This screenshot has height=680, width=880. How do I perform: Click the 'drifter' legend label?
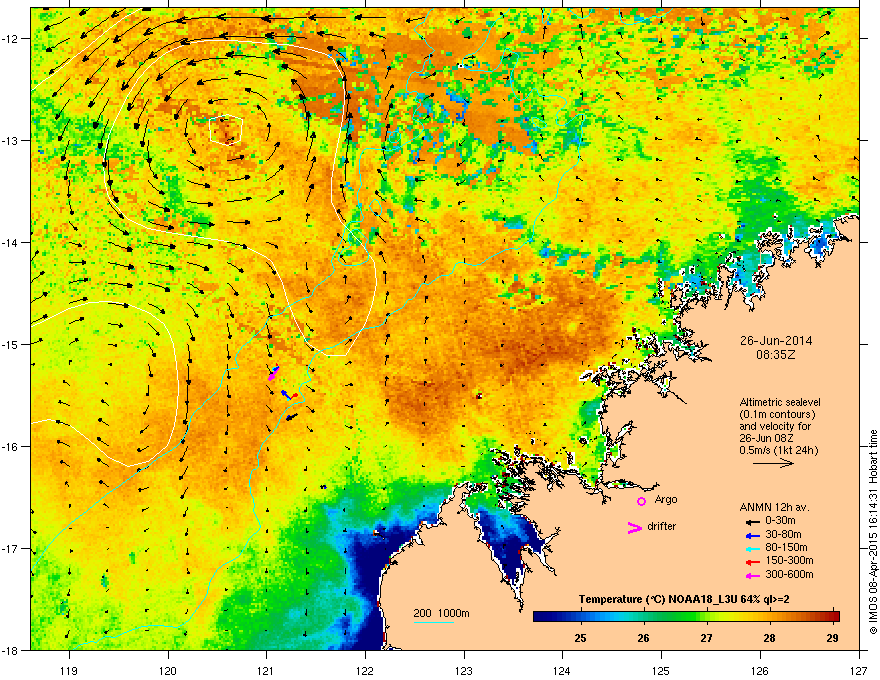pos(662,526)
